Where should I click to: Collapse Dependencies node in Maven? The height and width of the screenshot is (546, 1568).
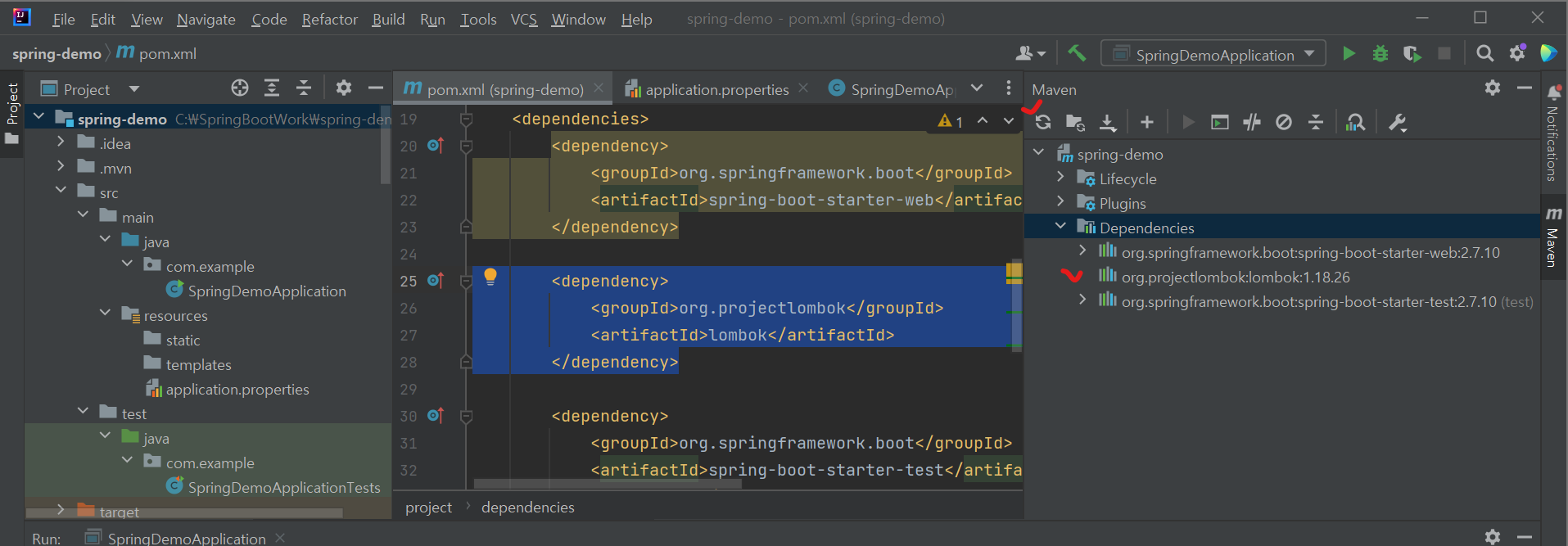point(1061,226)
